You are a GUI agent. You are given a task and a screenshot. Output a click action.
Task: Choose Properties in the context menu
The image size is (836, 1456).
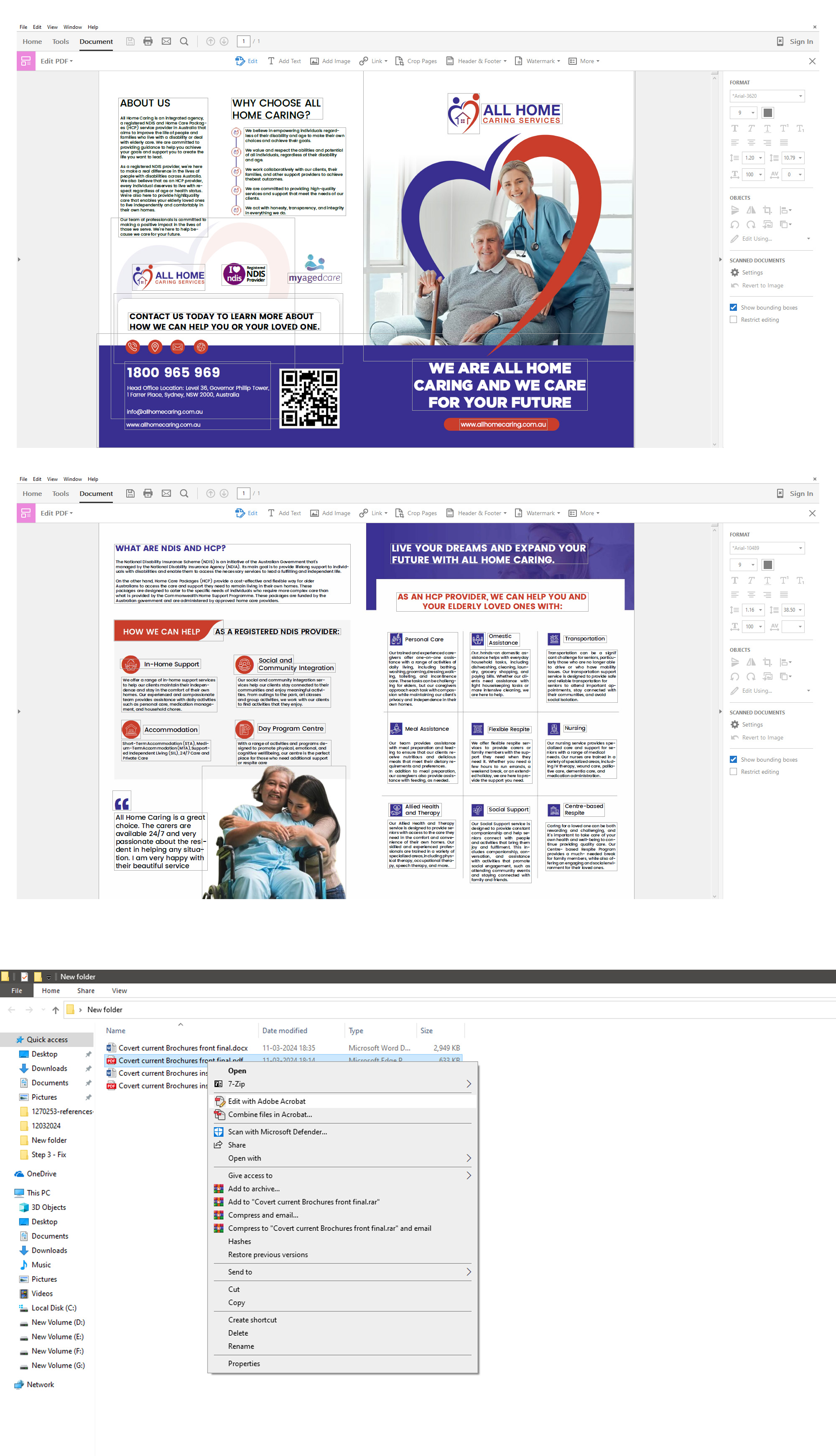(x=243, y=1364)
